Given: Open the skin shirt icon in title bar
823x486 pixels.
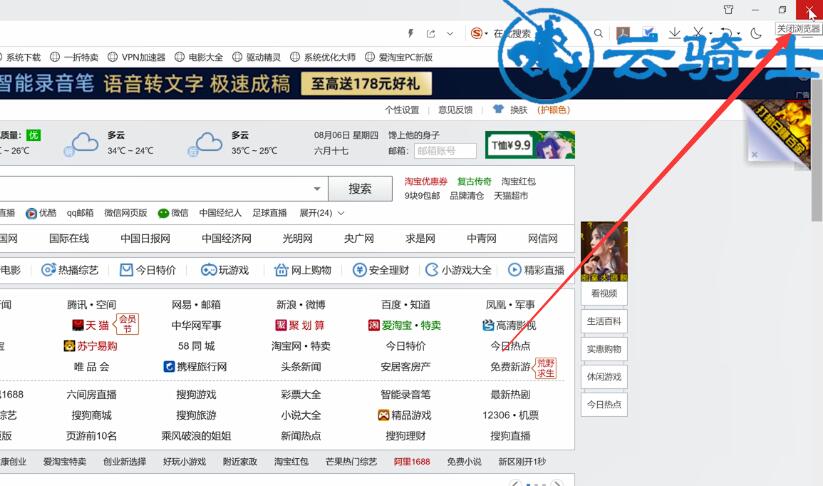Looking at the screenshot, I should point(729,9).
